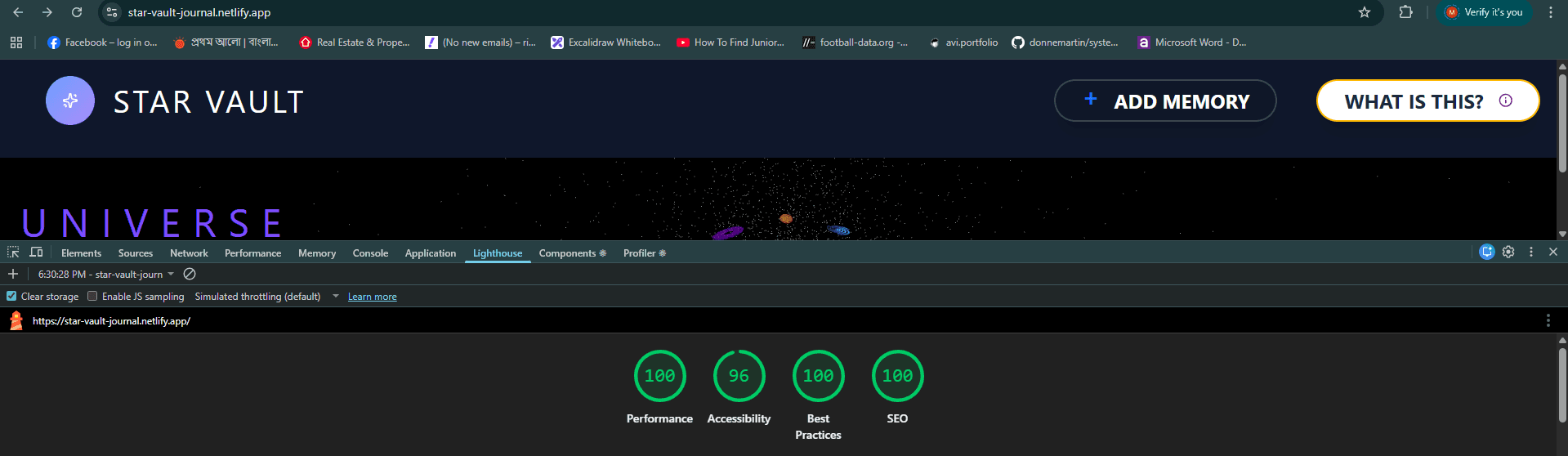
Task: Jump to the Best Practices score gauge
Action: 818,376
